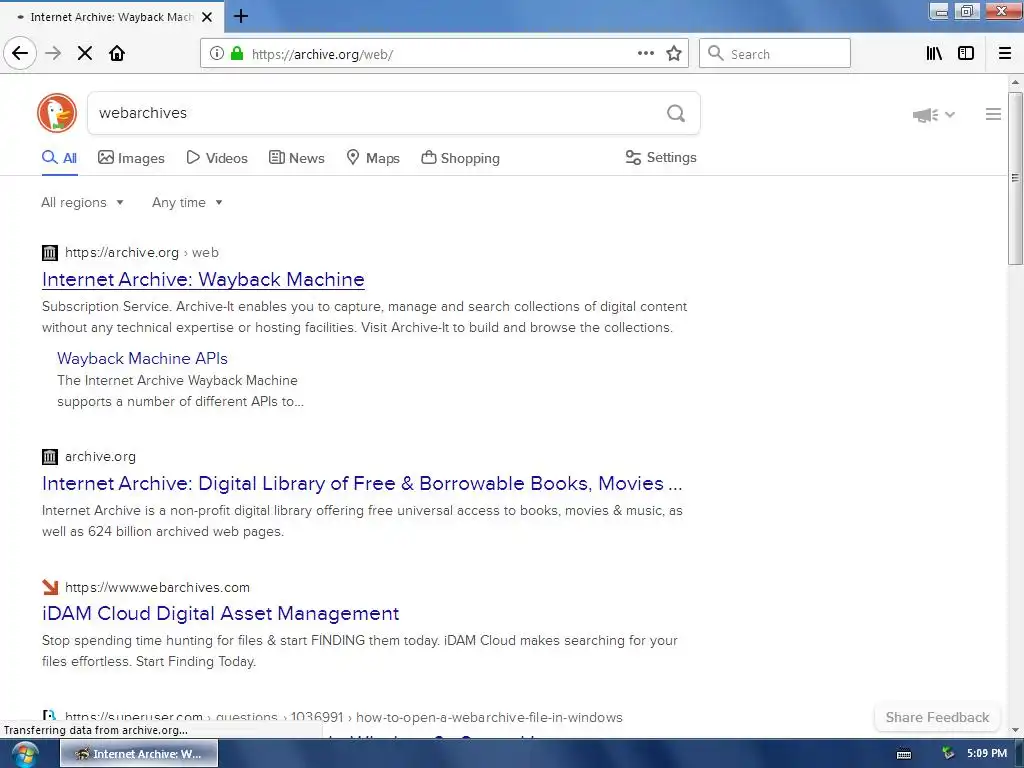The image size is (1024, 768).
Task: Open Firefox hamburger menu
Action: tap(1005, 54)
